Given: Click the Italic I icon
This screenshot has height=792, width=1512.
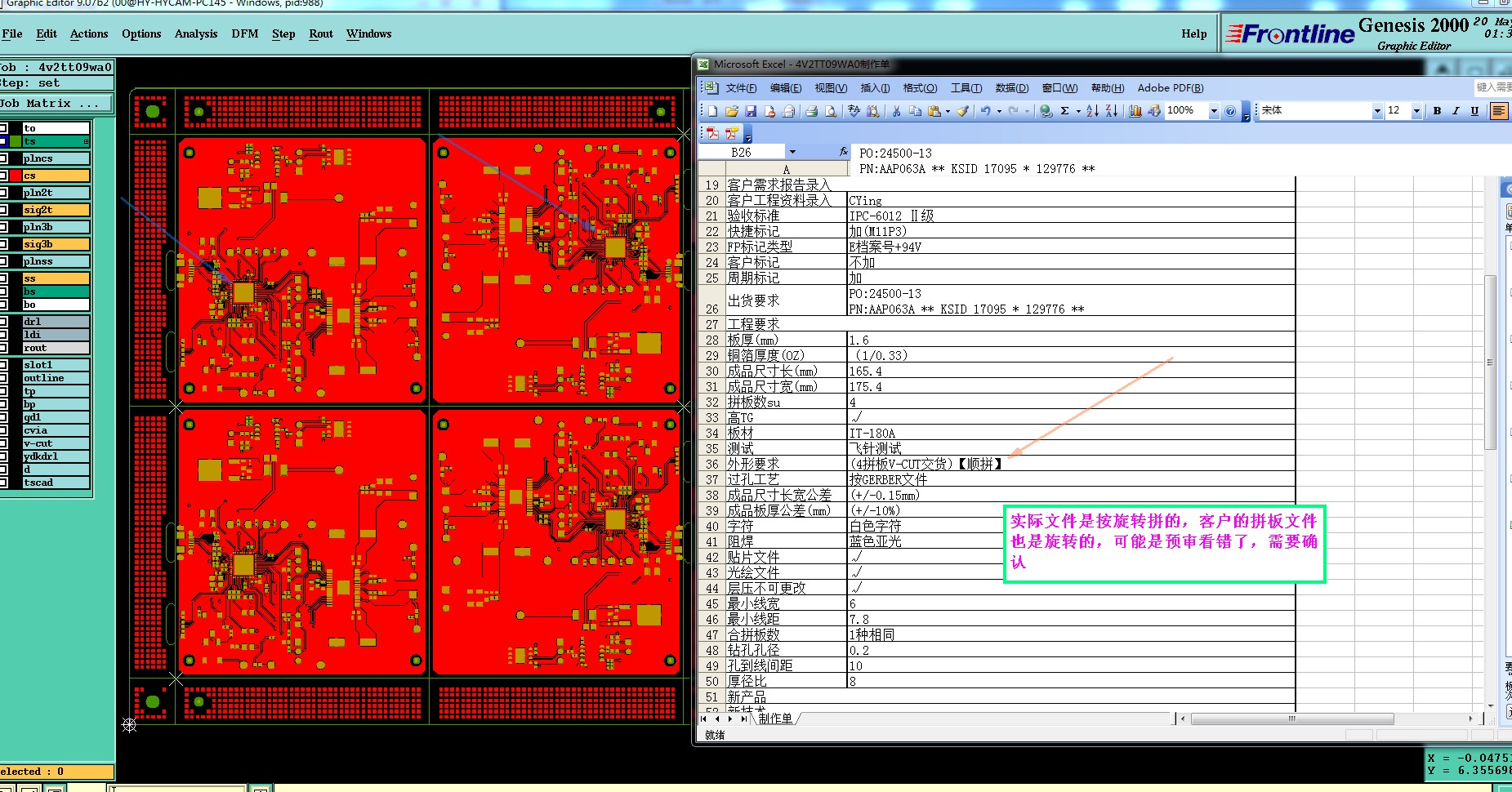Looking at the screenshot, I should pyautogui.click(x=1456, y=111).
